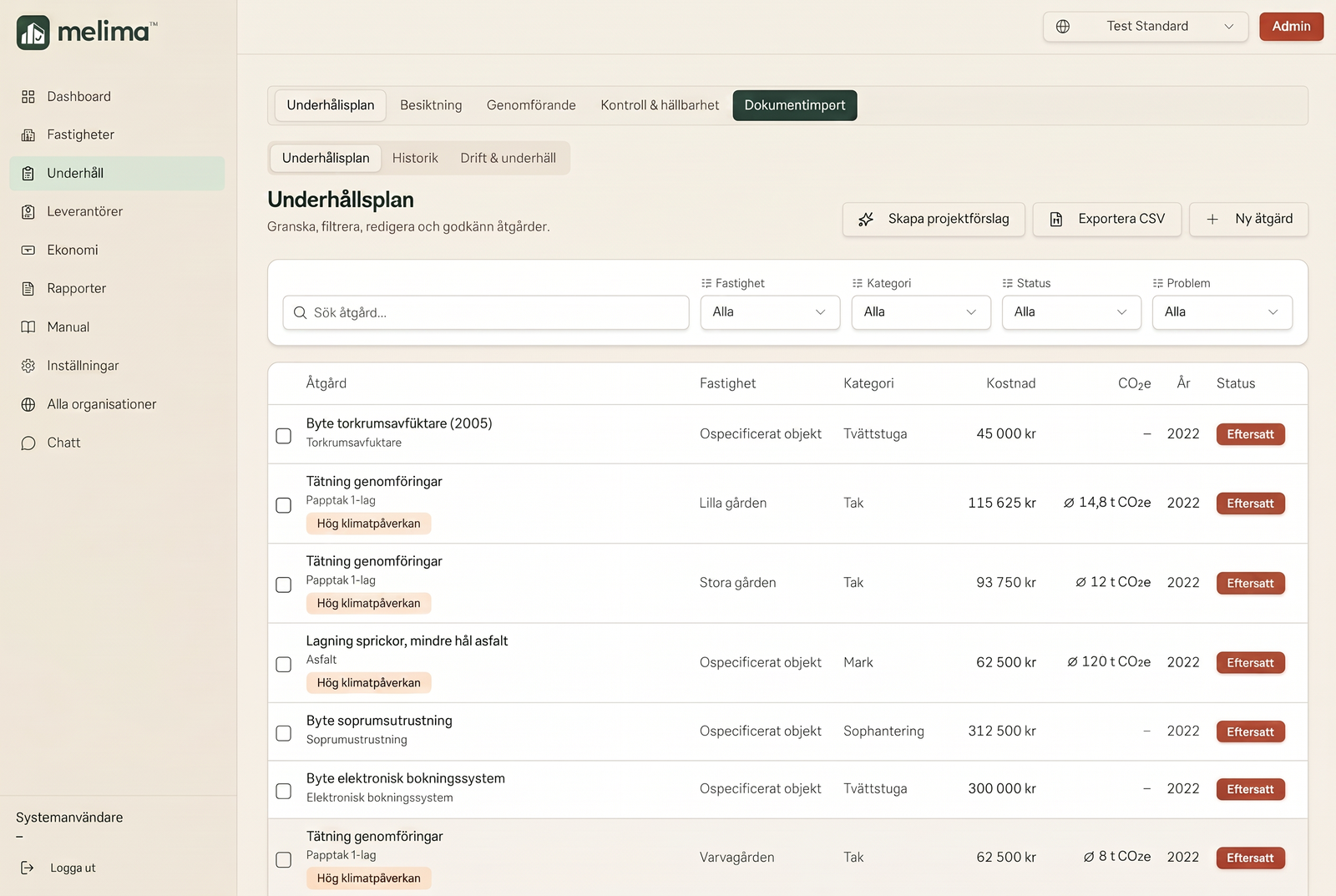Click the Manual book icon
1336x896 pixels.
(x=28, y=327)
